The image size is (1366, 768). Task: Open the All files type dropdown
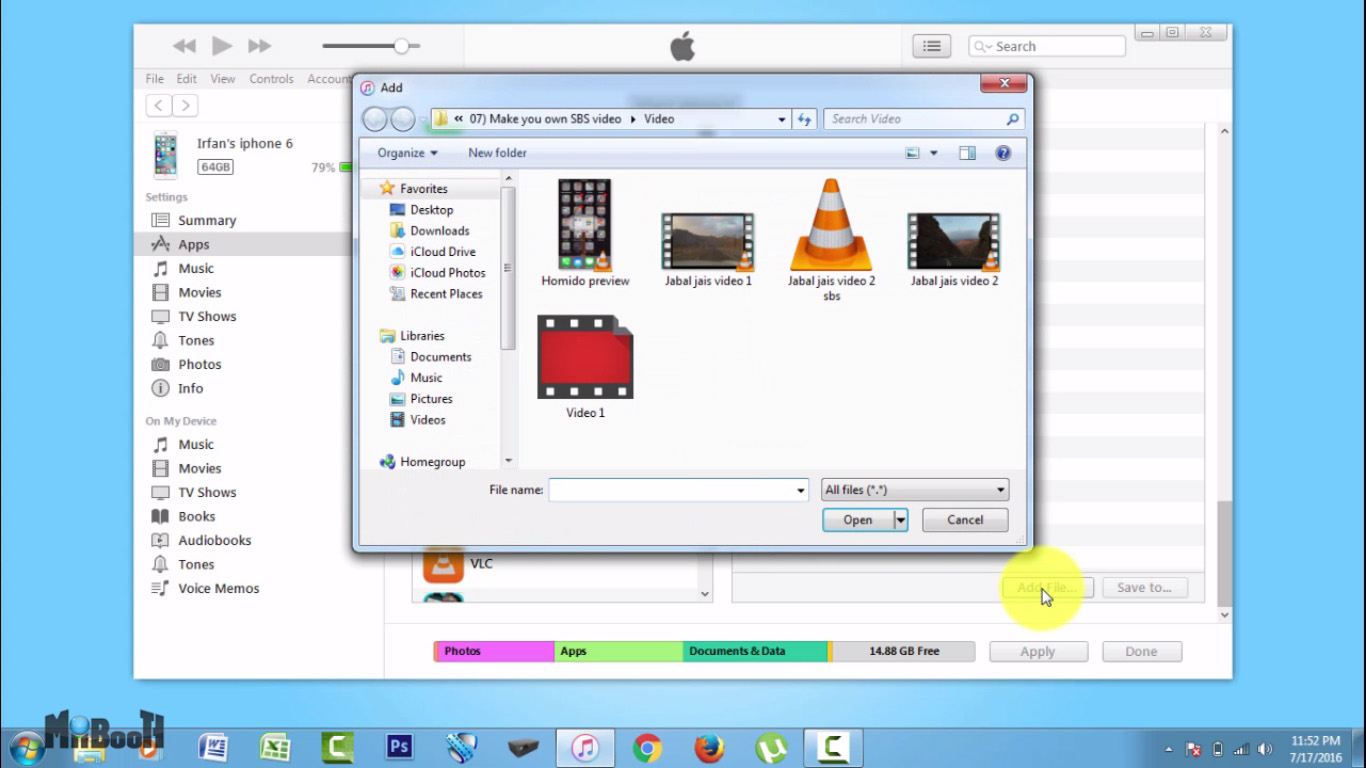(915, 490)
